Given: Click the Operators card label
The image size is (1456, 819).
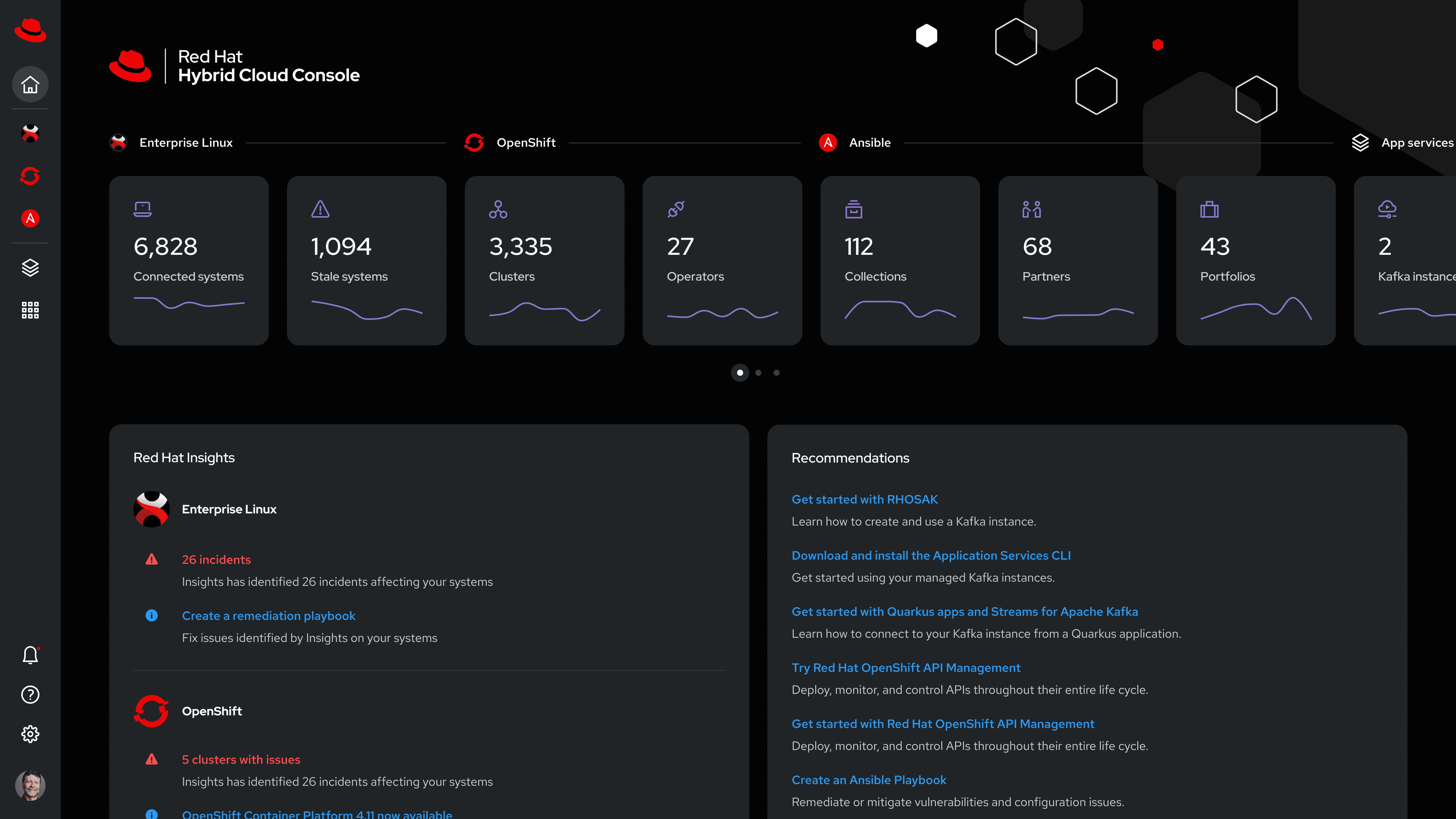Looking at the screenshot, I should click(695, 276).
